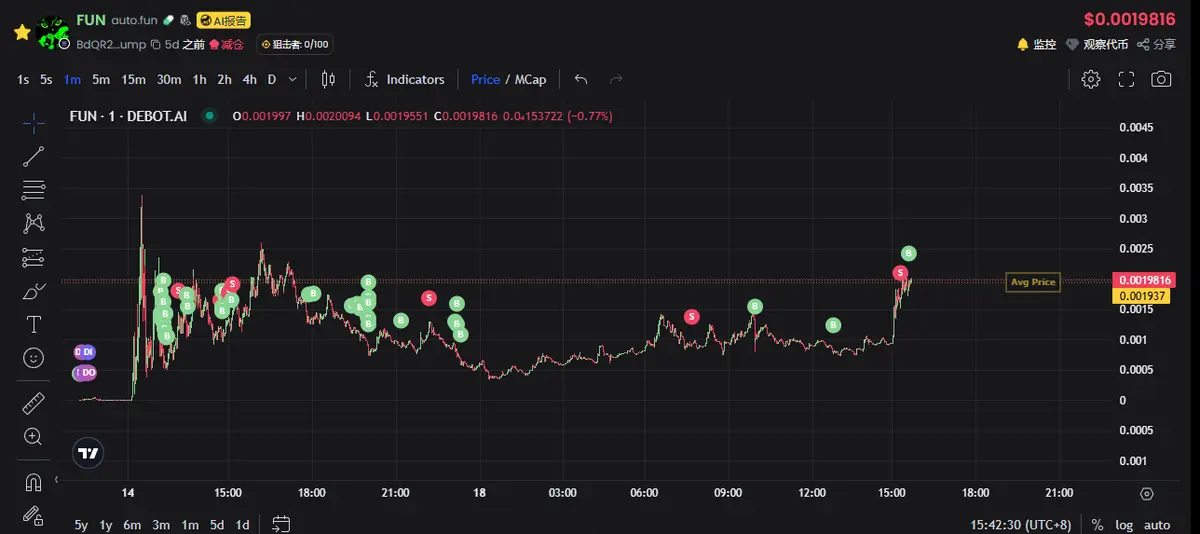Image resolution: width=1200 pixels, height=534 pixels.
Task: Choose the 2h interval
Action: pos(225,79)
